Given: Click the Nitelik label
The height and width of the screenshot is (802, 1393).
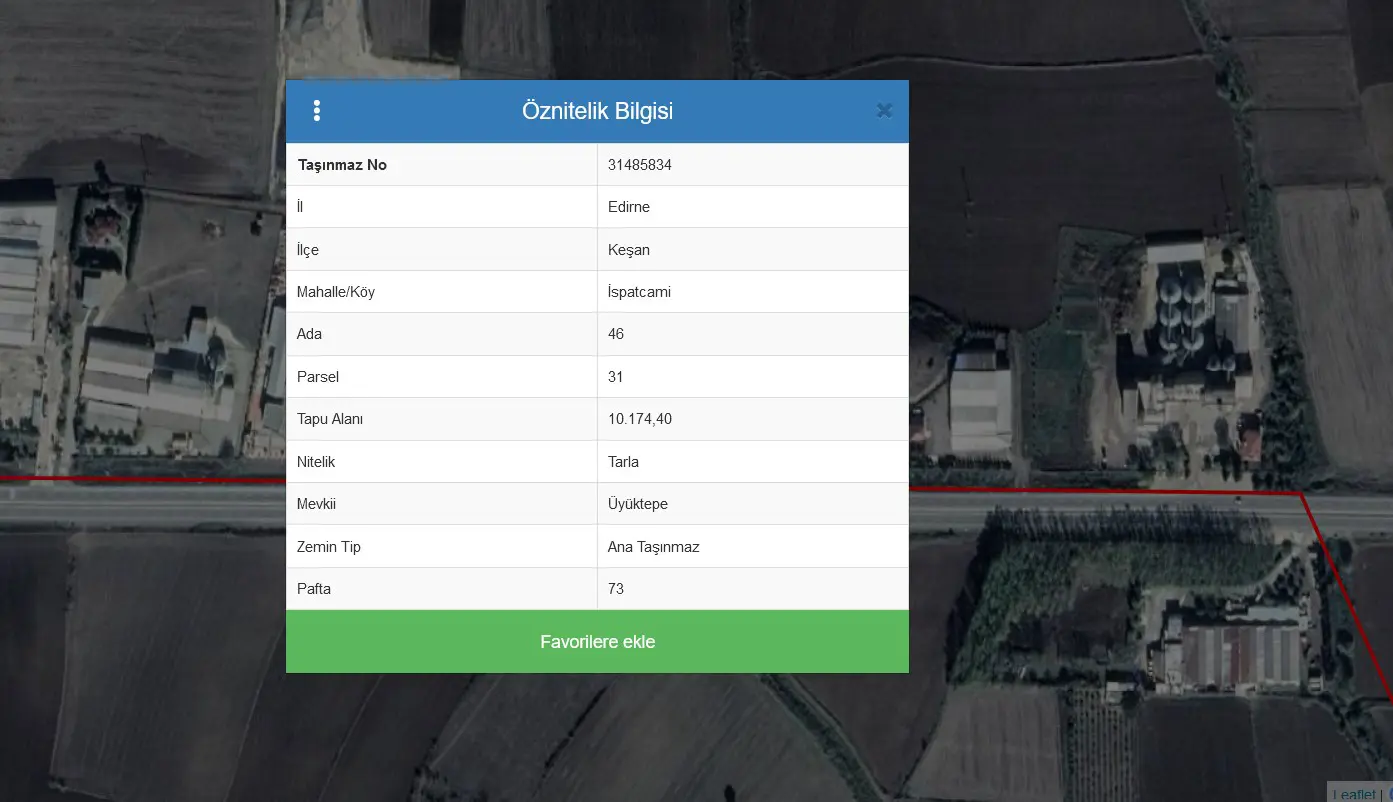Looking at the screenshot, I should 316,462.
